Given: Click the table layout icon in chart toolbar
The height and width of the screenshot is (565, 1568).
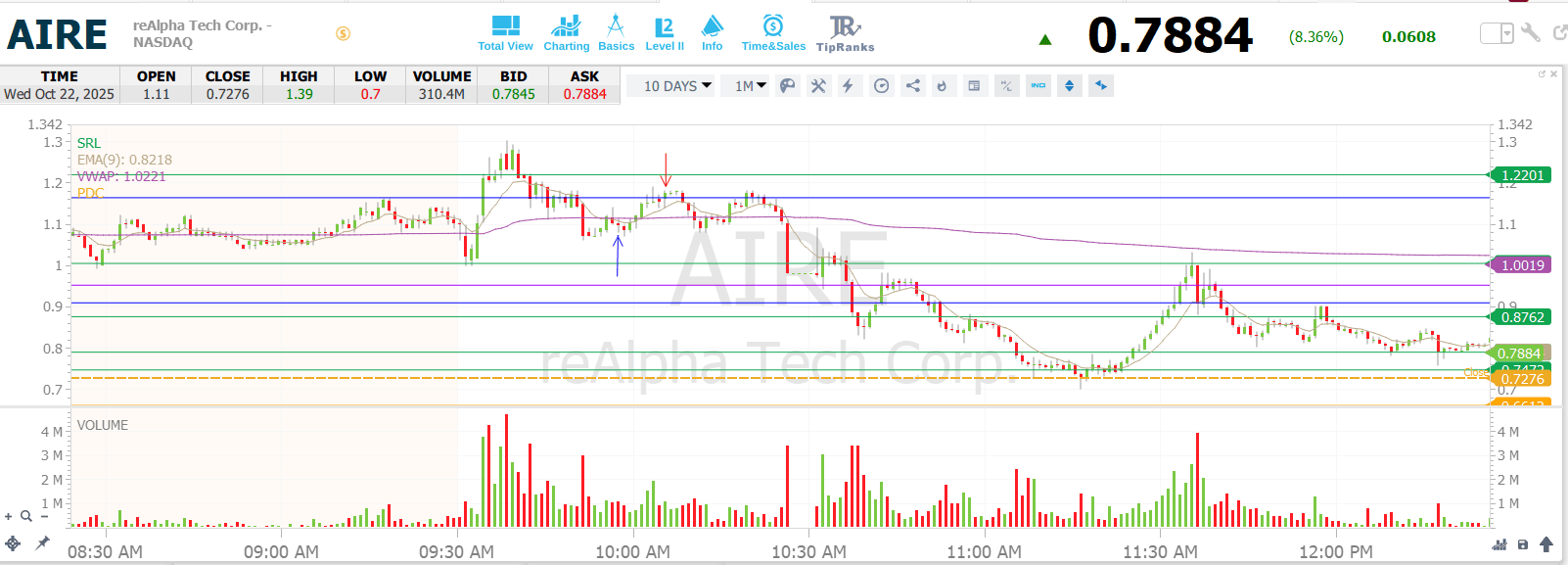Looking at the screenshot, I should (974, 86).
